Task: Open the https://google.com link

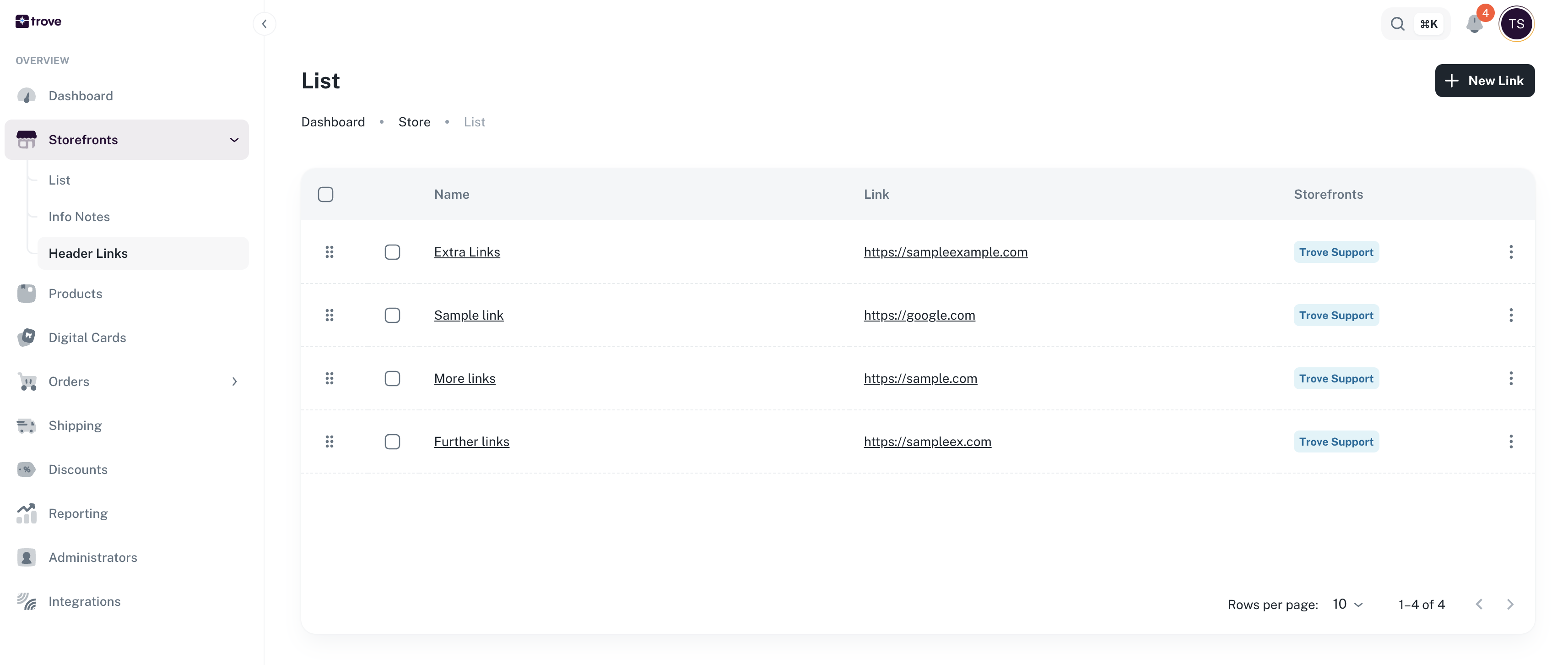Action: (x=919, y=316)
